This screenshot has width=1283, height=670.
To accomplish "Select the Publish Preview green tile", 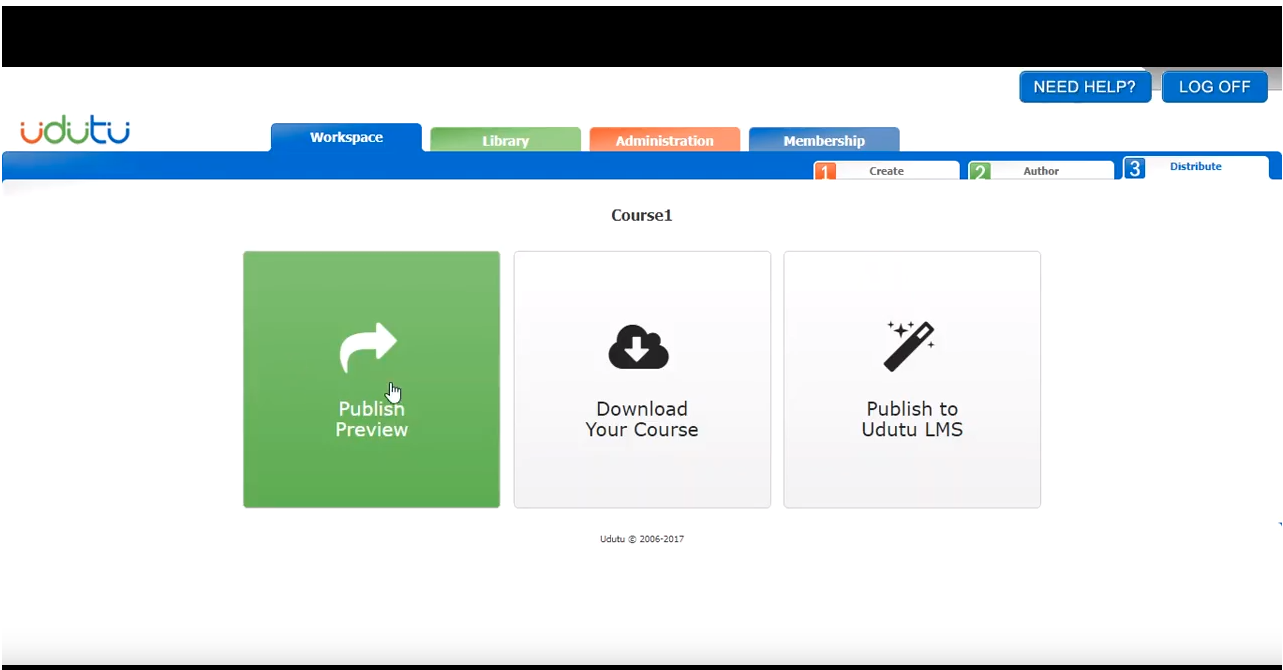I will 371,379.
